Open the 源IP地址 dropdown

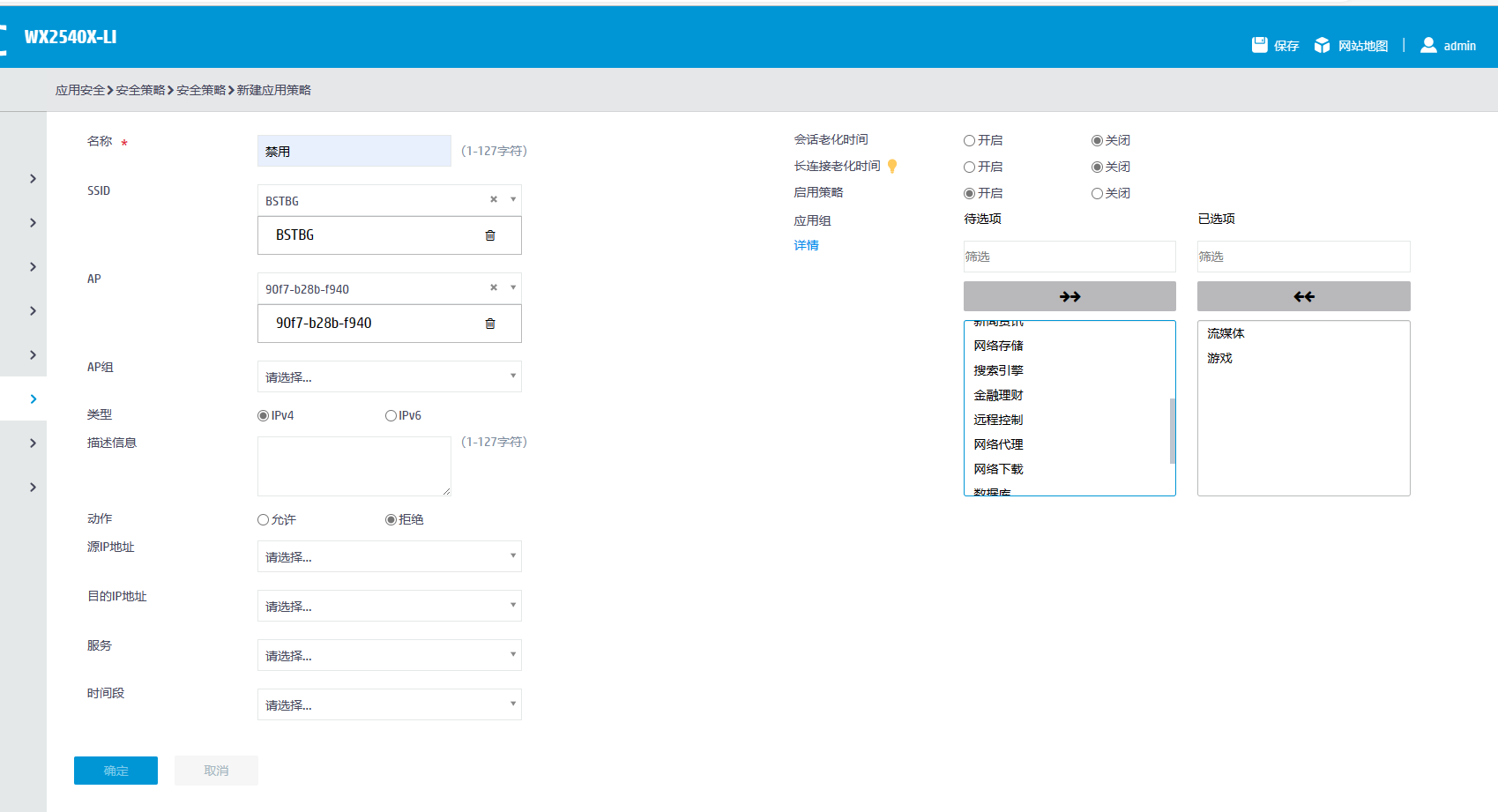(390, 556)
